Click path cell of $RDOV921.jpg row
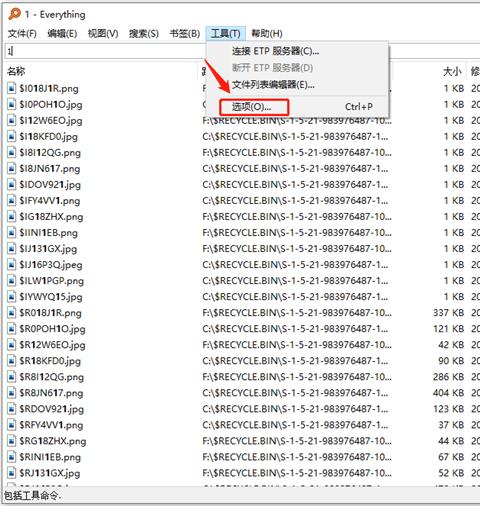This screenshot has height=506, width=480. 295,409
